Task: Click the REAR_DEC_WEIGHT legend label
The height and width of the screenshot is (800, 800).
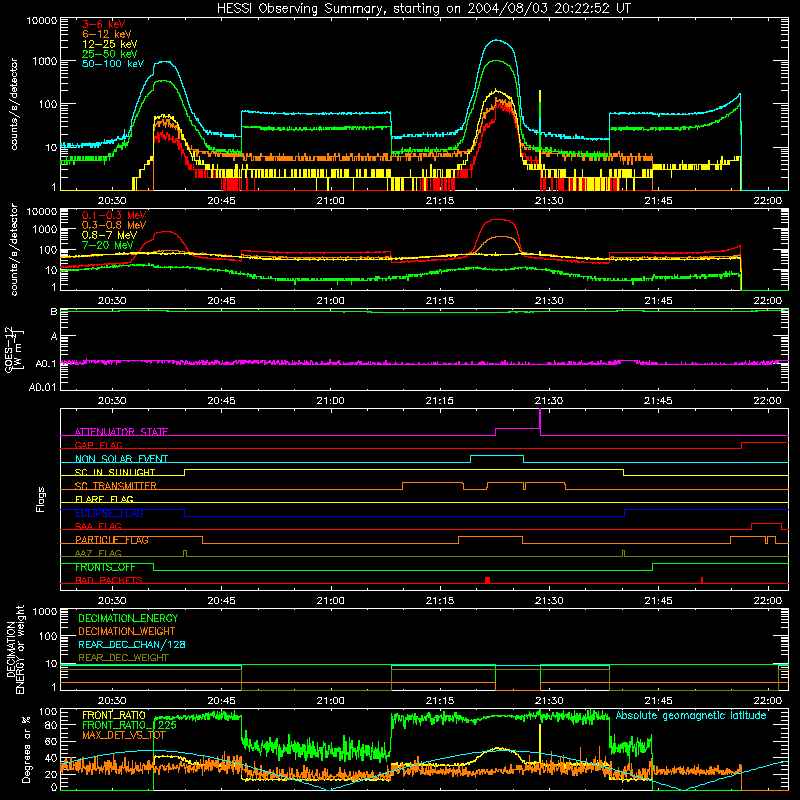Action: [x=123, y=658]
